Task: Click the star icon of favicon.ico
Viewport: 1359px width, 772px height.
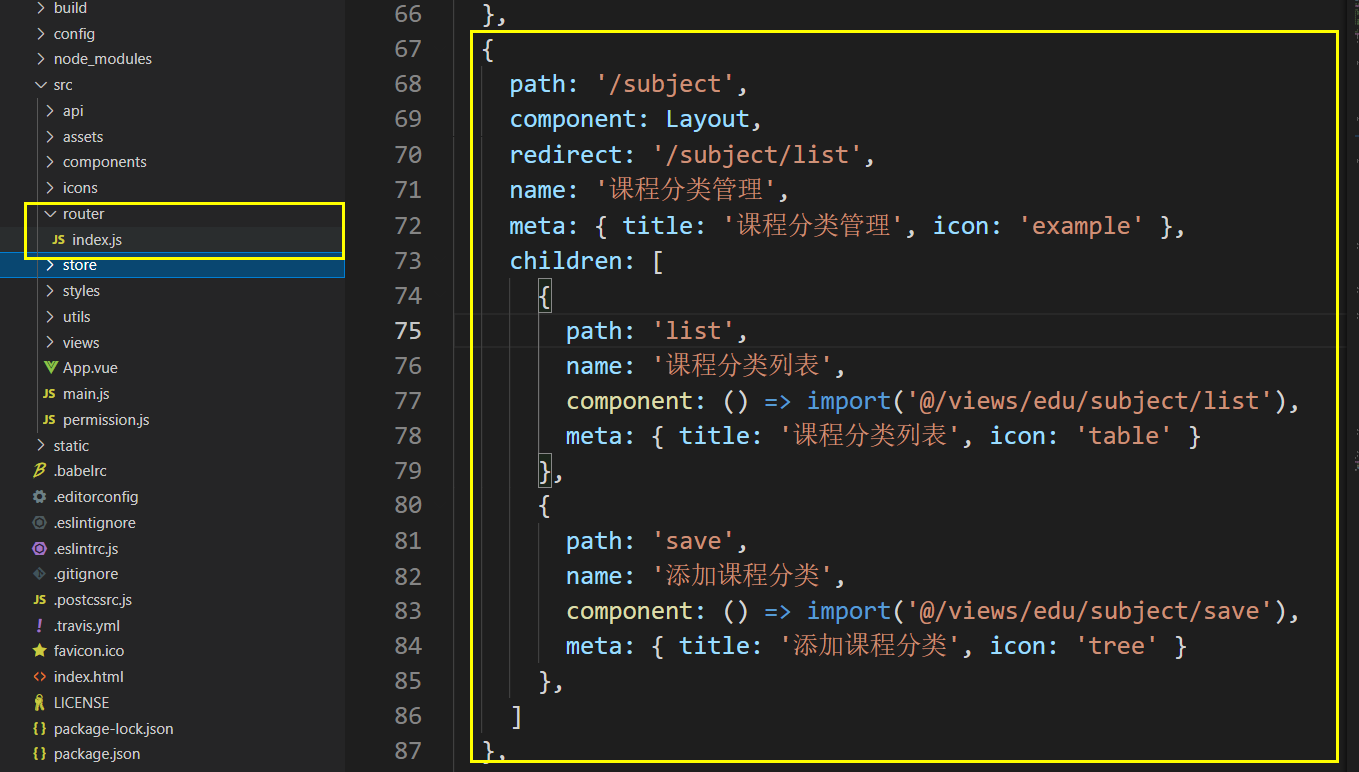Action: pos(40,651)
